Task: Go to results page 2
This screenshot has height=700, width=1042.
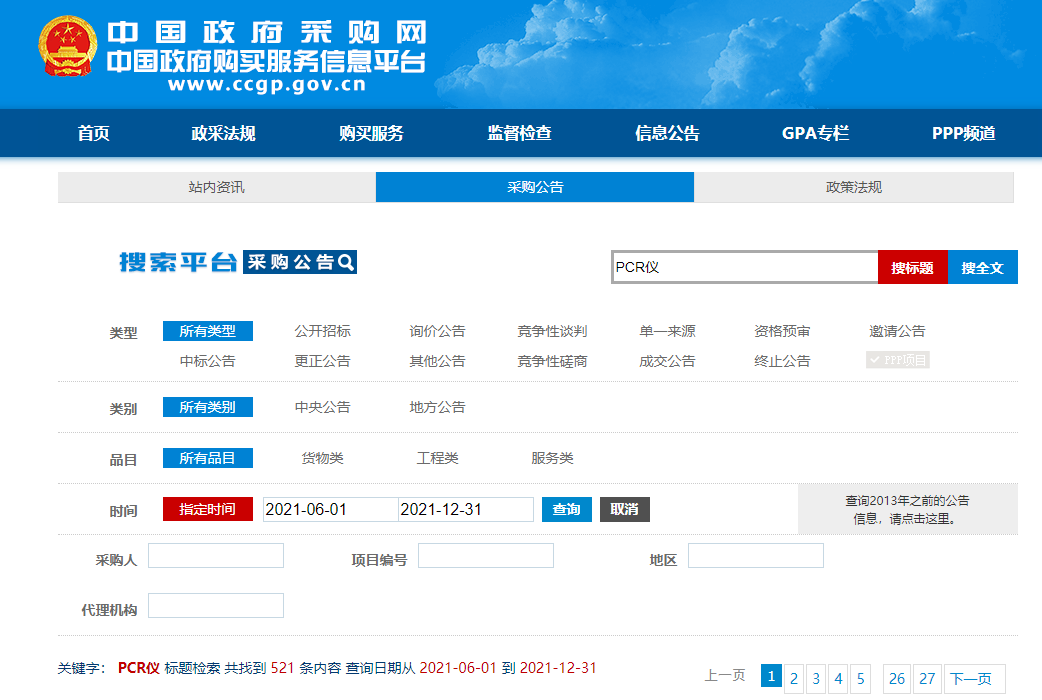Action: (794, 679)
